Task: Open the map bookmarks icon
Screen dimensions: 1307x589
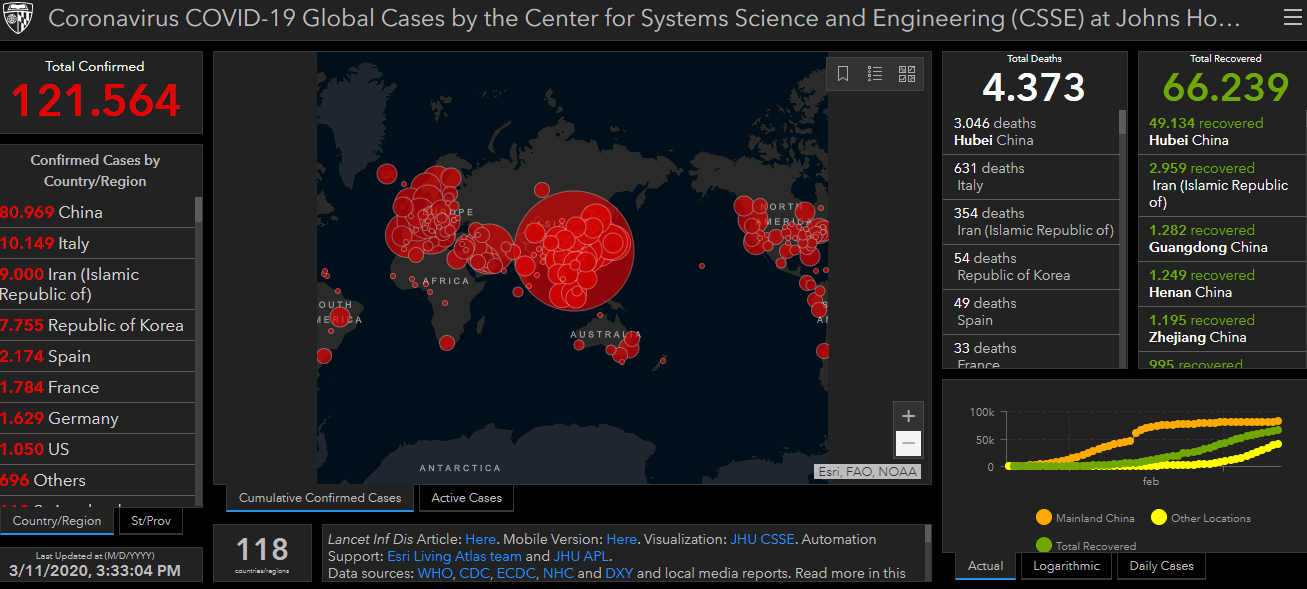Action: [843, 73]
